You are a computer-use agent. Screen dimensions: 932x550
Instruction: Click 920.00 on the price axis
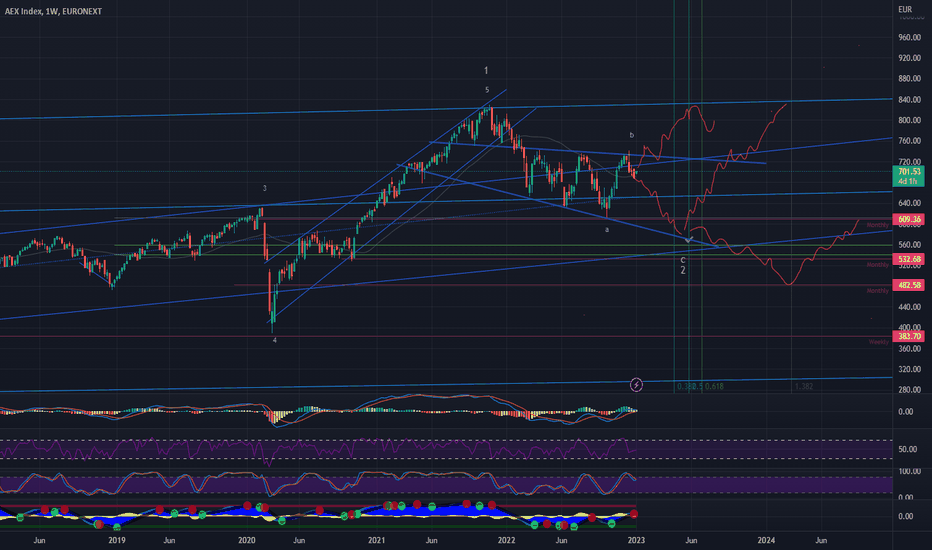click(x=909, y=58)
